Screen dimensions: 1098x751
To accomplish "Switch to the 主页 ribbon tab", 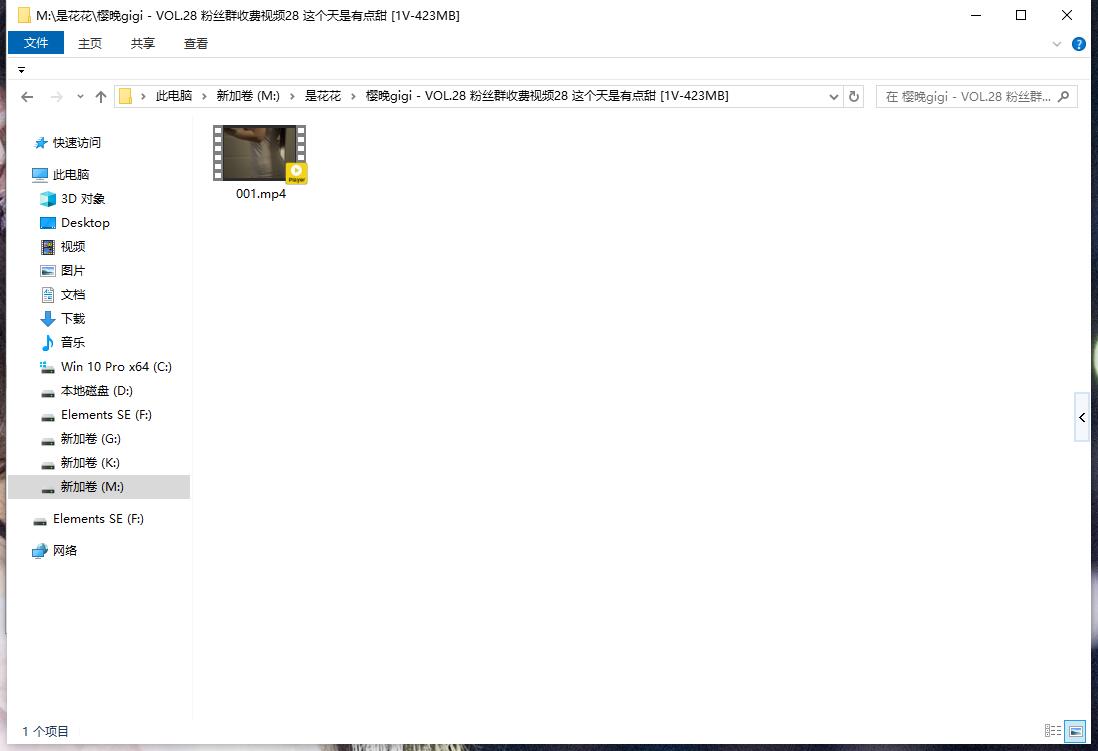I will [90, 43].
